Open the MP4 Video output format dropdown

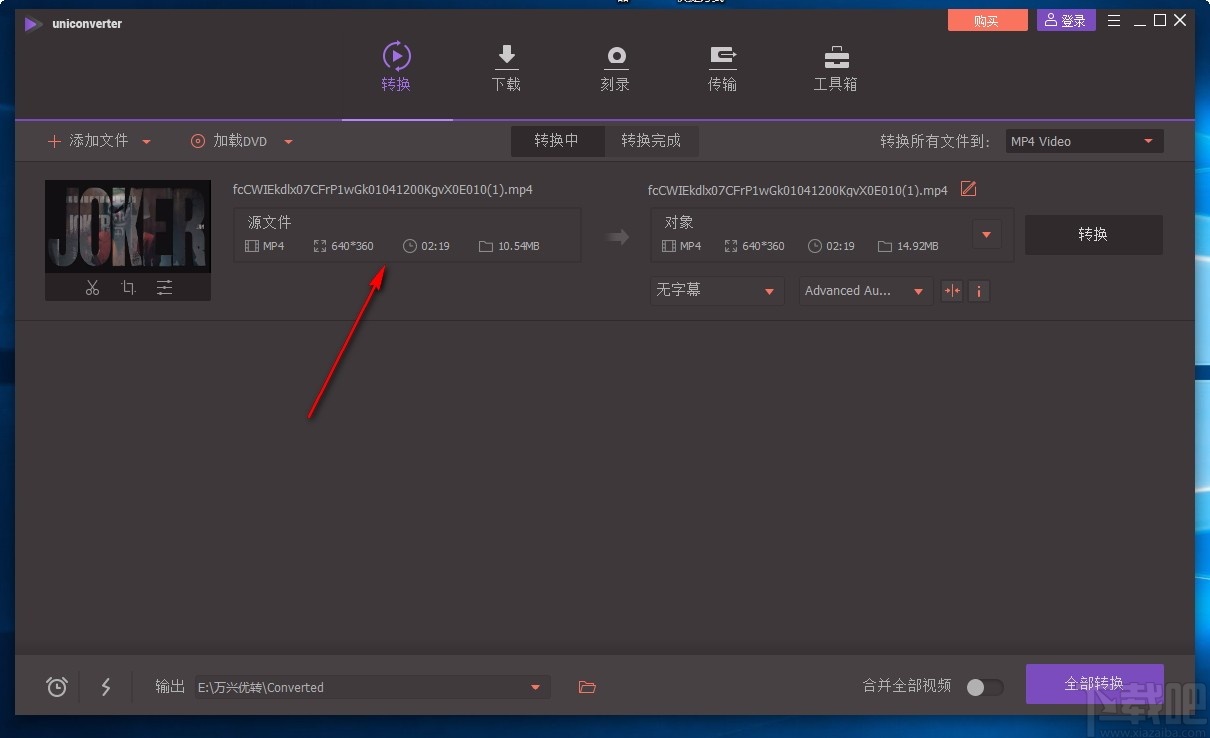1083,141
